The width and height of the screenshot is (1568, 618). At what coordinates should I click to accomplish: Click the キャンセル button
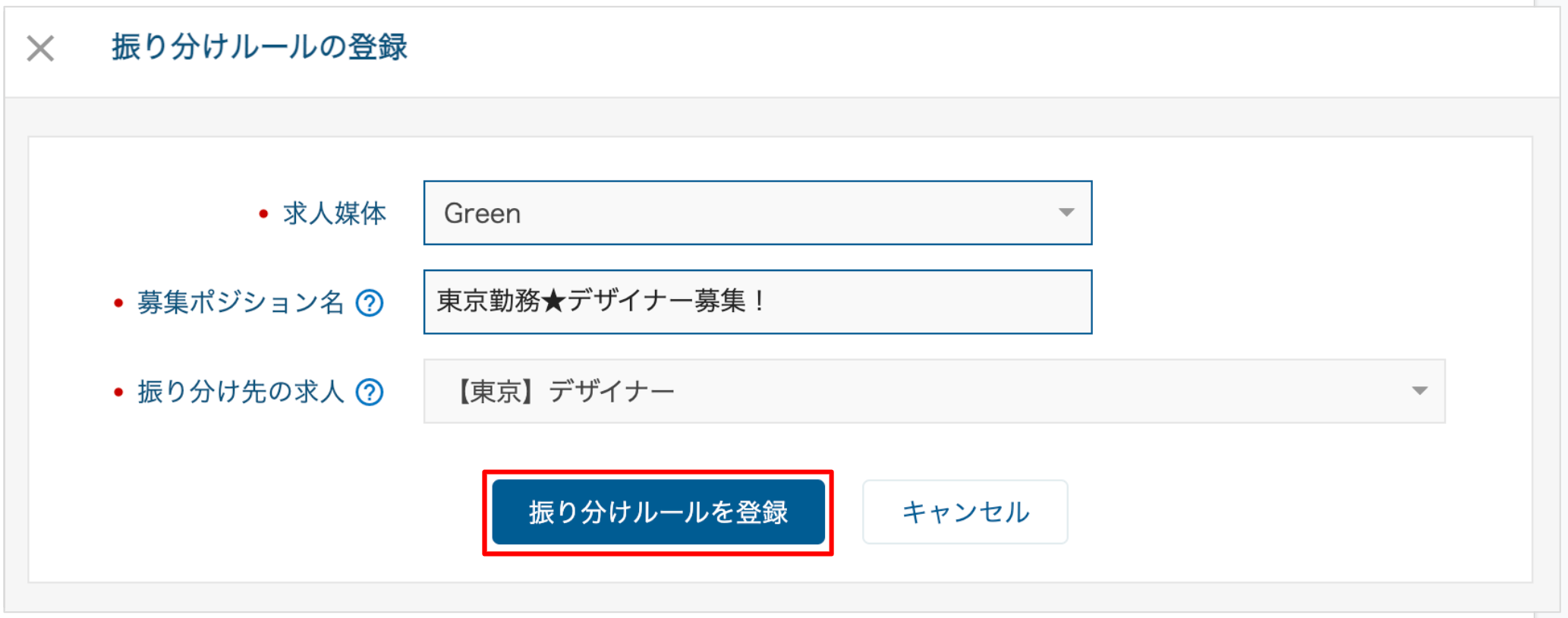(x=965, y=512)
